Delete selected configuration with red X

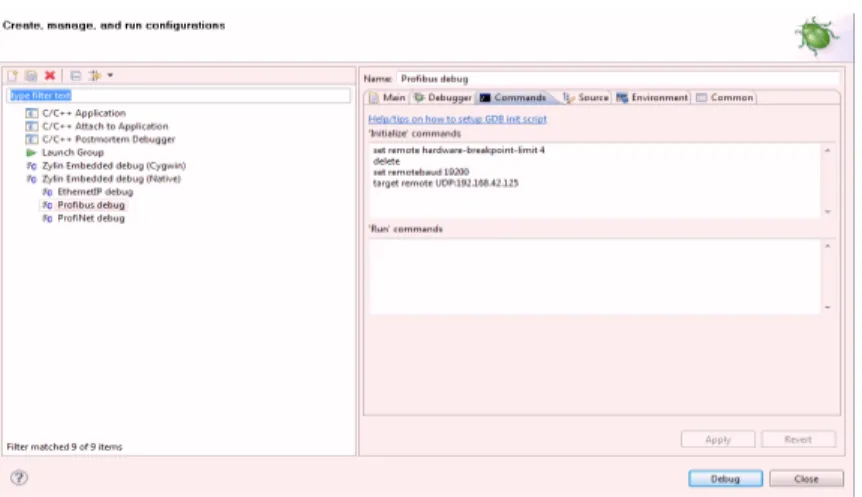[50, 75]
